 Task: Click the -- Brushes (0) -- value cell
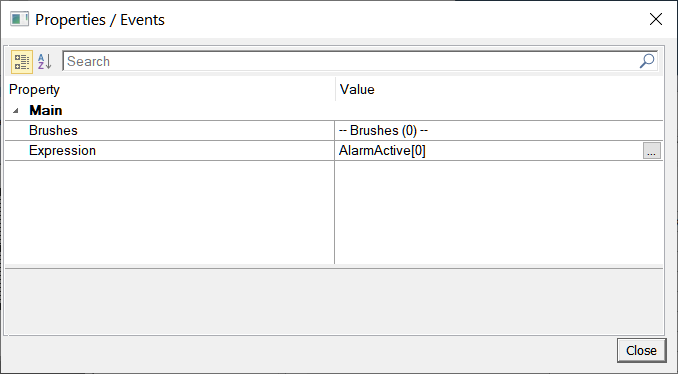(498, 131)
